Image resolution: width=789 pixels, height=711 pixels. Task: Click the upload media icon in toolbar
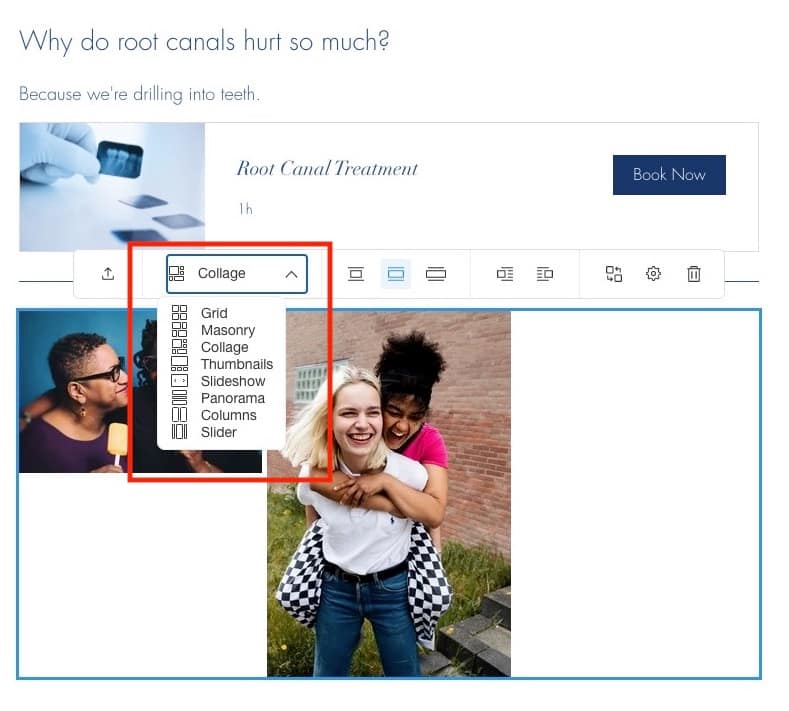108,274
